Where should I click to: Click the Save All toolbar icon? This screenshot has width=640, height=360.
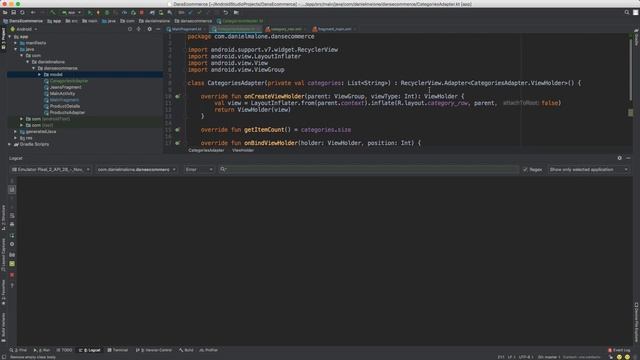click(x=13, y=13)
